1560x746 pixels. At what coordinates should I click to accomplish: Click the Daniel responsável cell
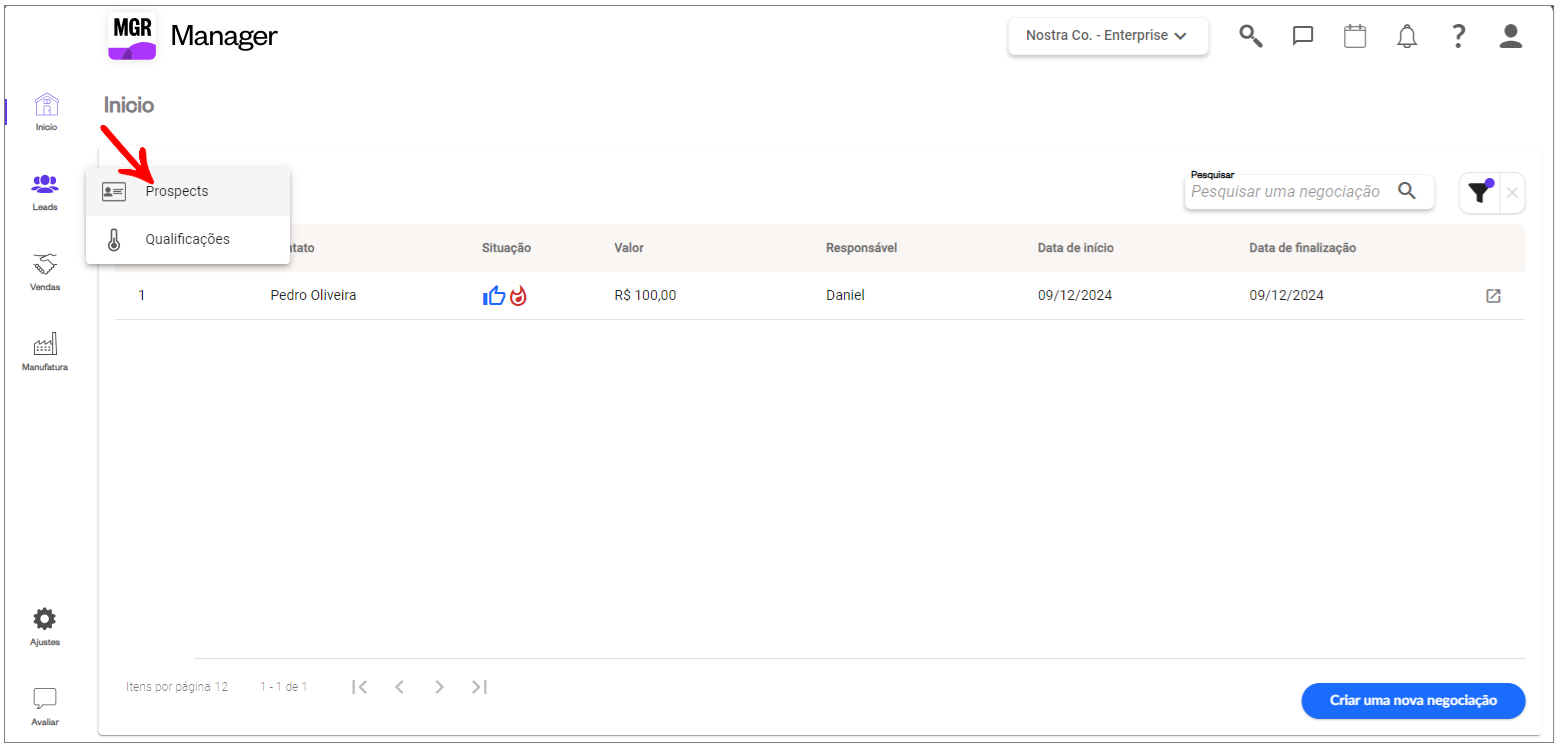[845, 296]
